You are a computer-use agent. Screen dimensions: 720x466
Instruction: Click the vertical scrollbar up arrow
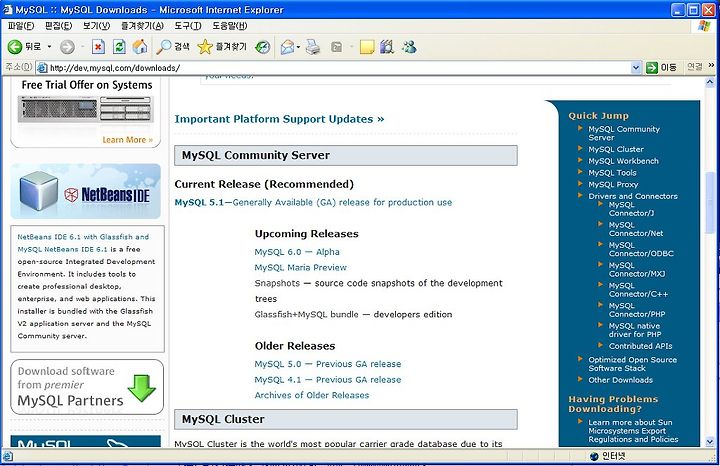click(710, 83)
